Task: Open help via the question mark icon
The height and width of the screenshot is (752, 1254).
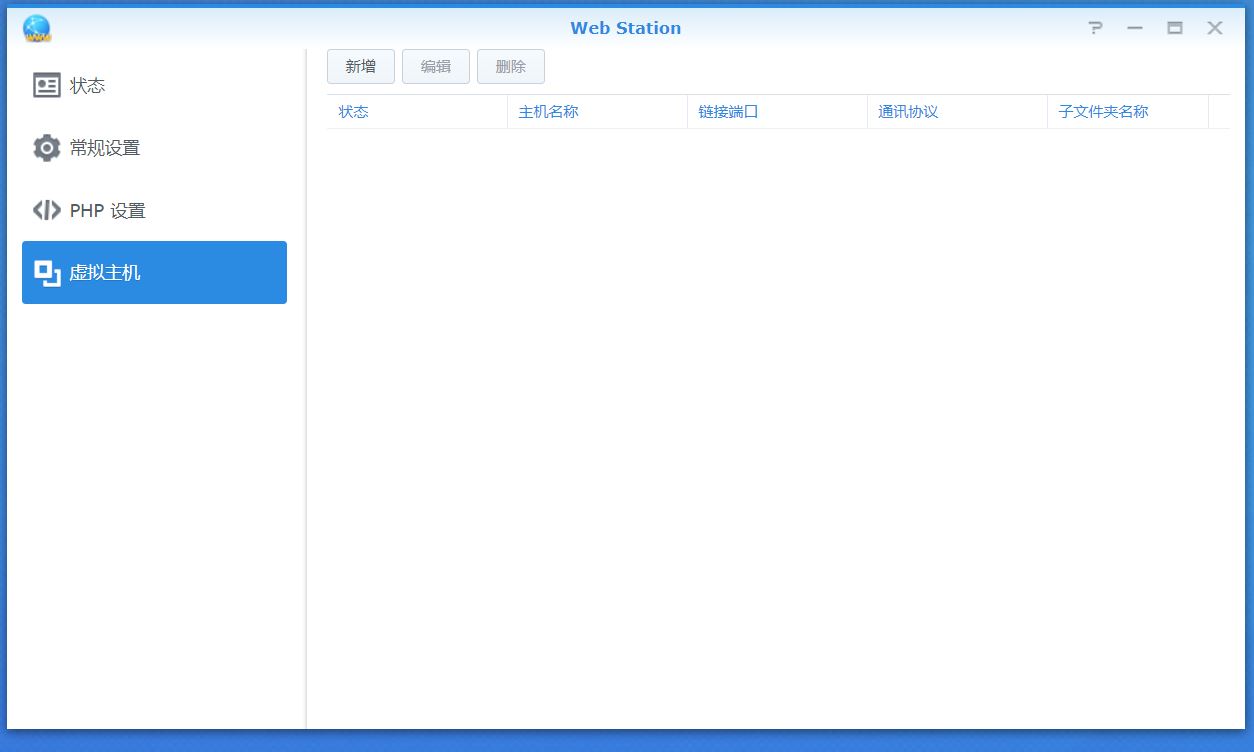Action: [x=1095, y=28]
